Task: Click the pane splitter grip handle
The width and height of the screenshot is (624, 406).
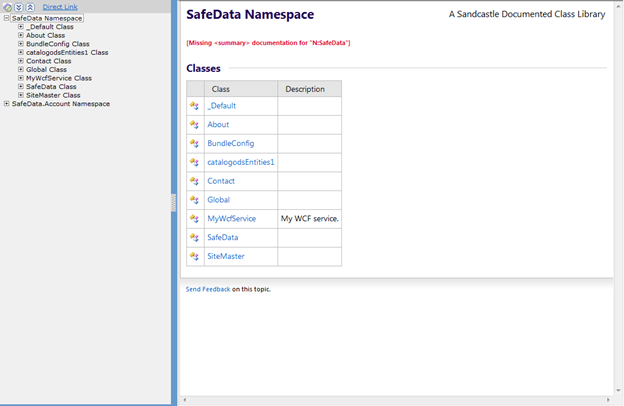Action: click(174, 203)
